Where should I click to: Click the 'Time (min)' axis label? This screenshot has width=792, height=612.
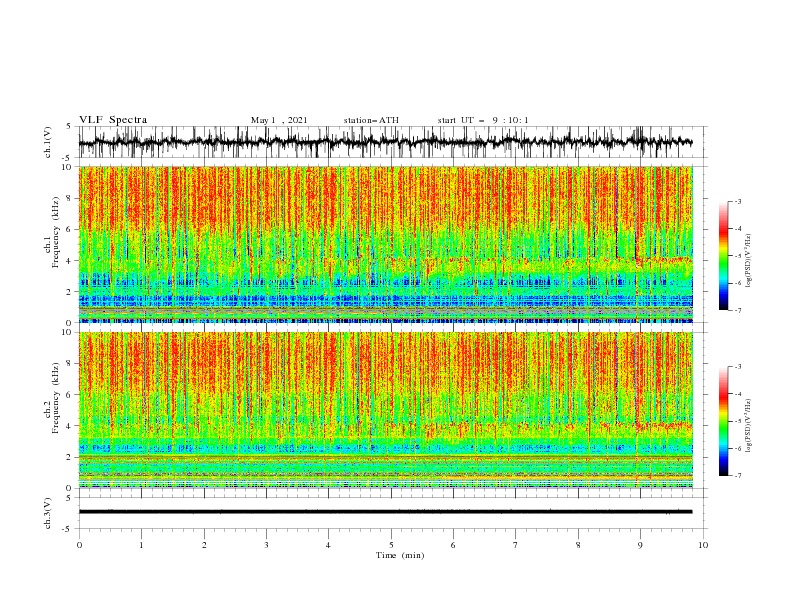tap(400, 555)
